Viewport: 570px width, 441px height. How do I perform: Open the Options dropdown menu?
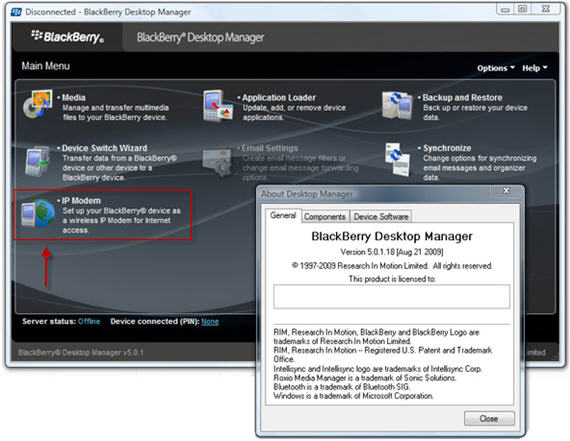(x=496, y=68)
